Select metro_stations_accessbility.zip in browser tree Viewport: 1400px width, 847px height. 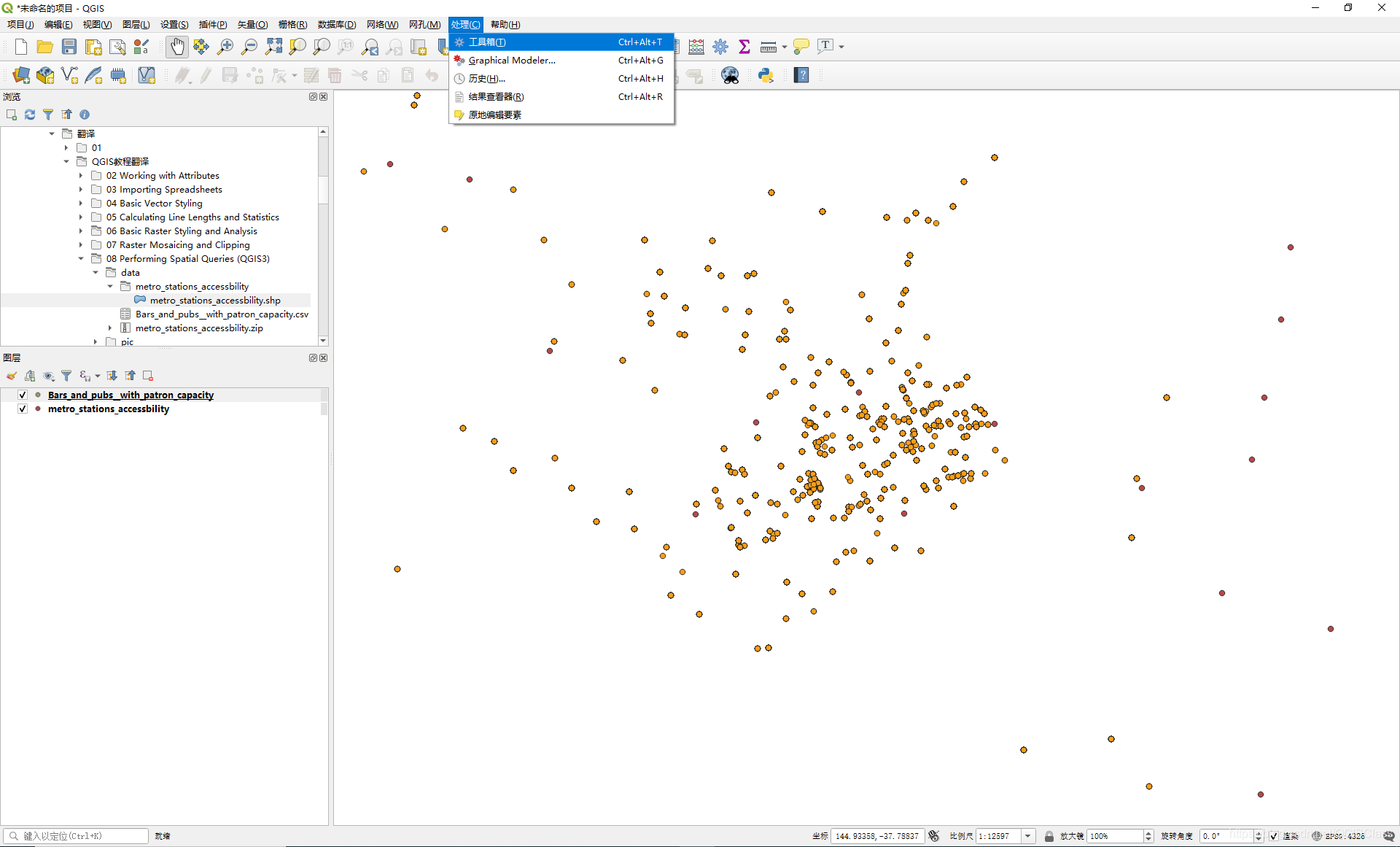click(199, 328)
